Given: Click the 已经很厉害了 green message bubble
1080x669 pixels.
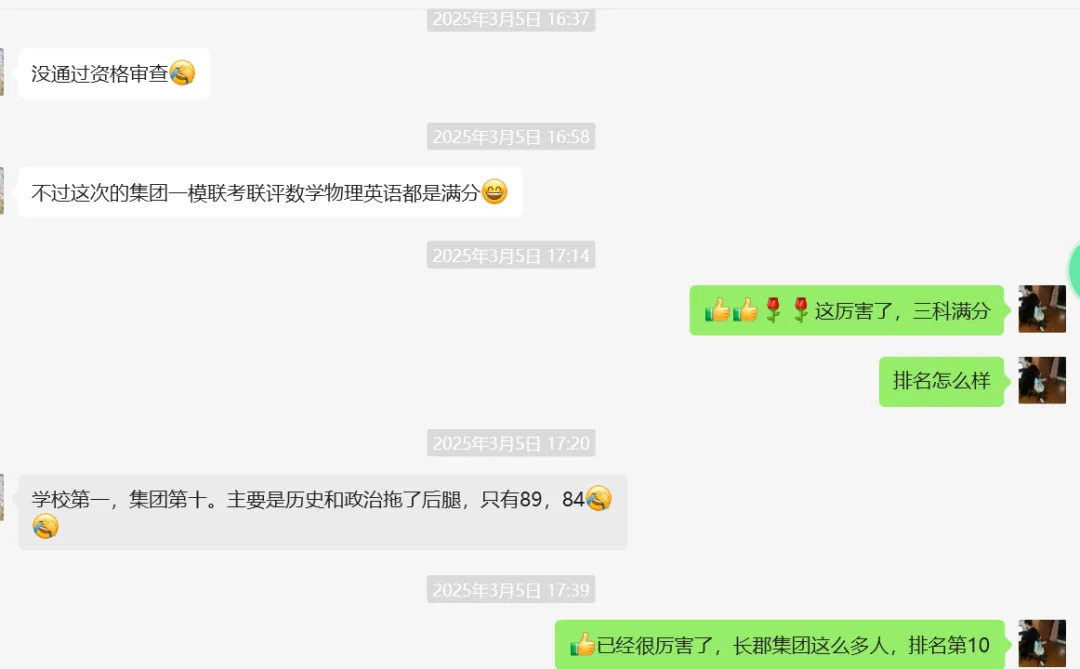Looking at the screenshot, I should 780,644.
